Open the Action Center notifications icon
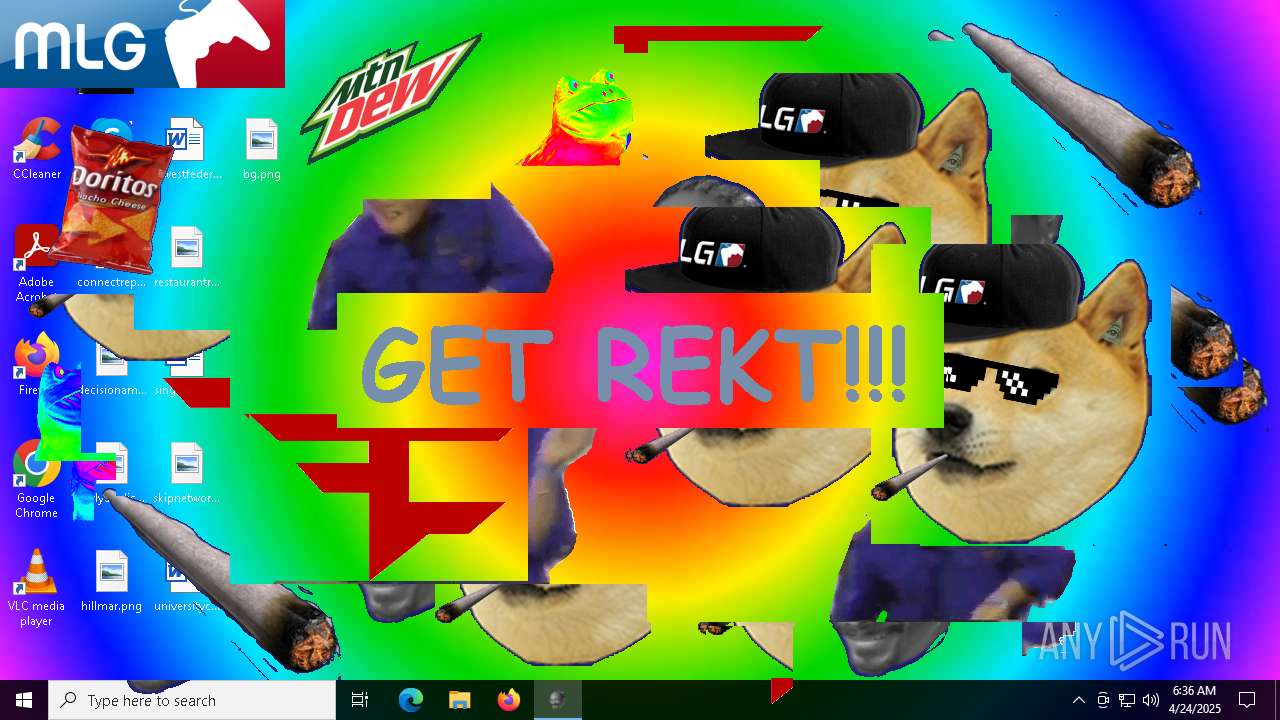 (x=1247, y=700)
